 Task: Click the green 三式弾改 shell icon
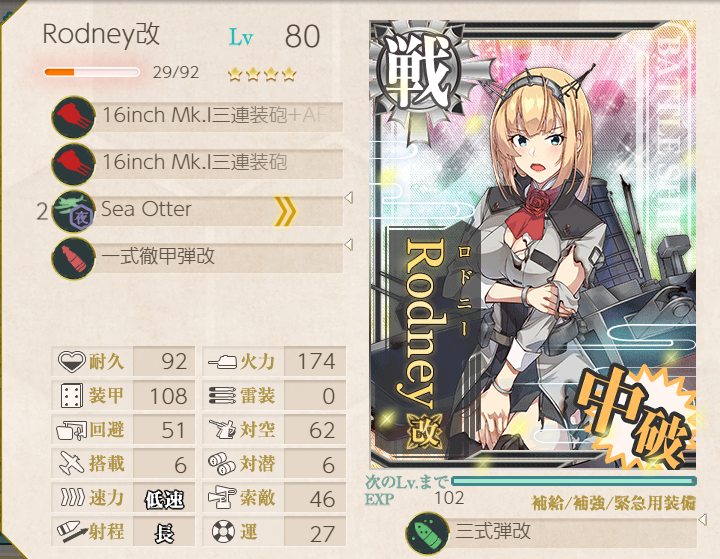[x=427, y=533]
